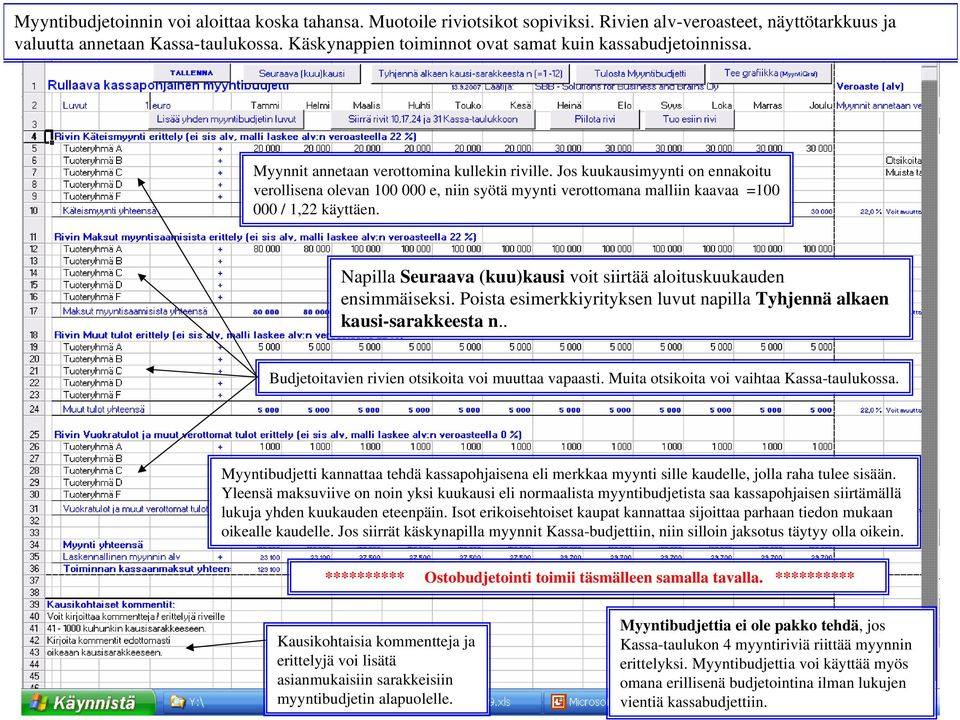Screen dimensions: 960x720
Task: Click the Tee grafiikka button
Action: tap(770, 73)
